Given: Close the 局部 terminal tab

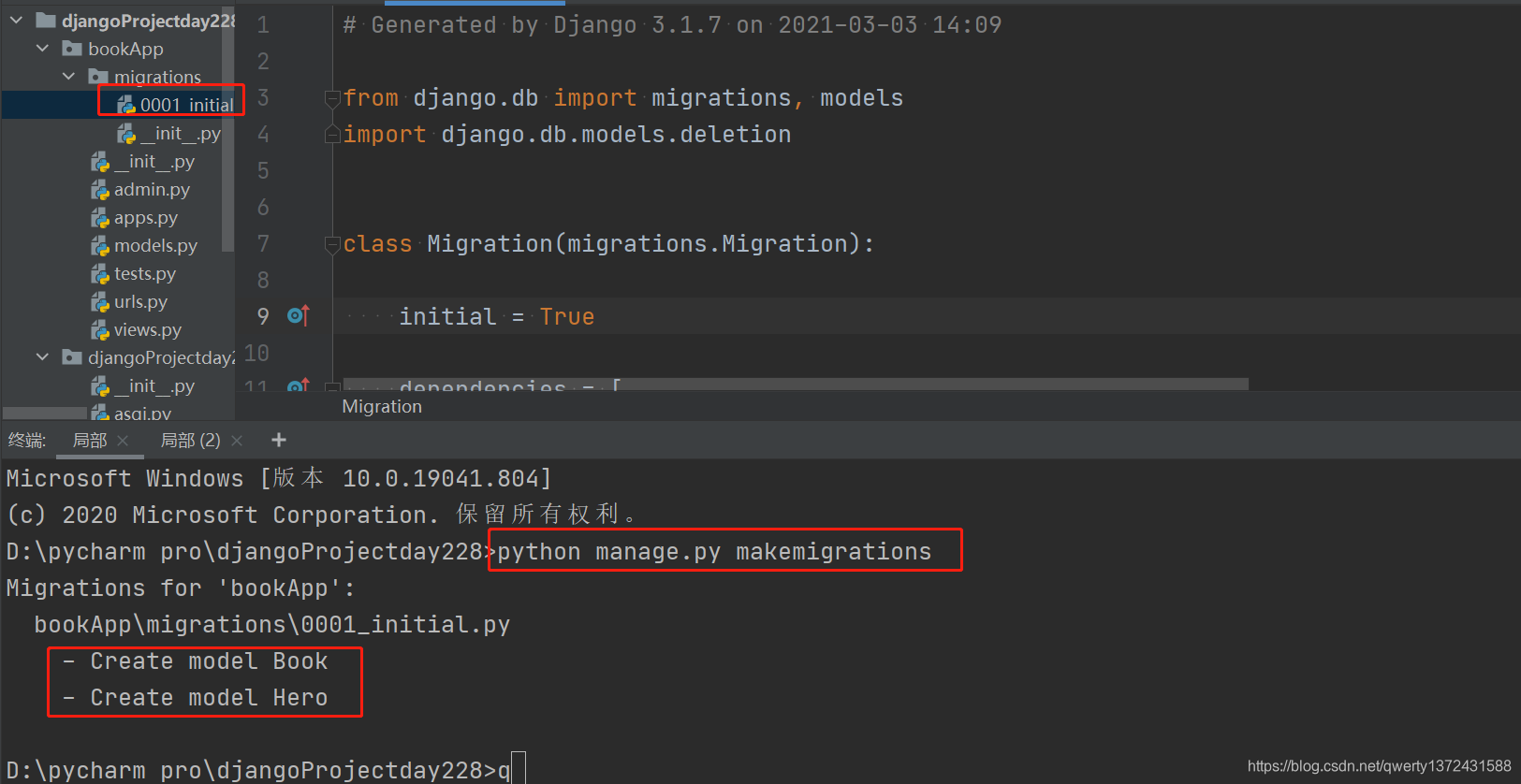Looking at the screenshot, I should 123,441.
